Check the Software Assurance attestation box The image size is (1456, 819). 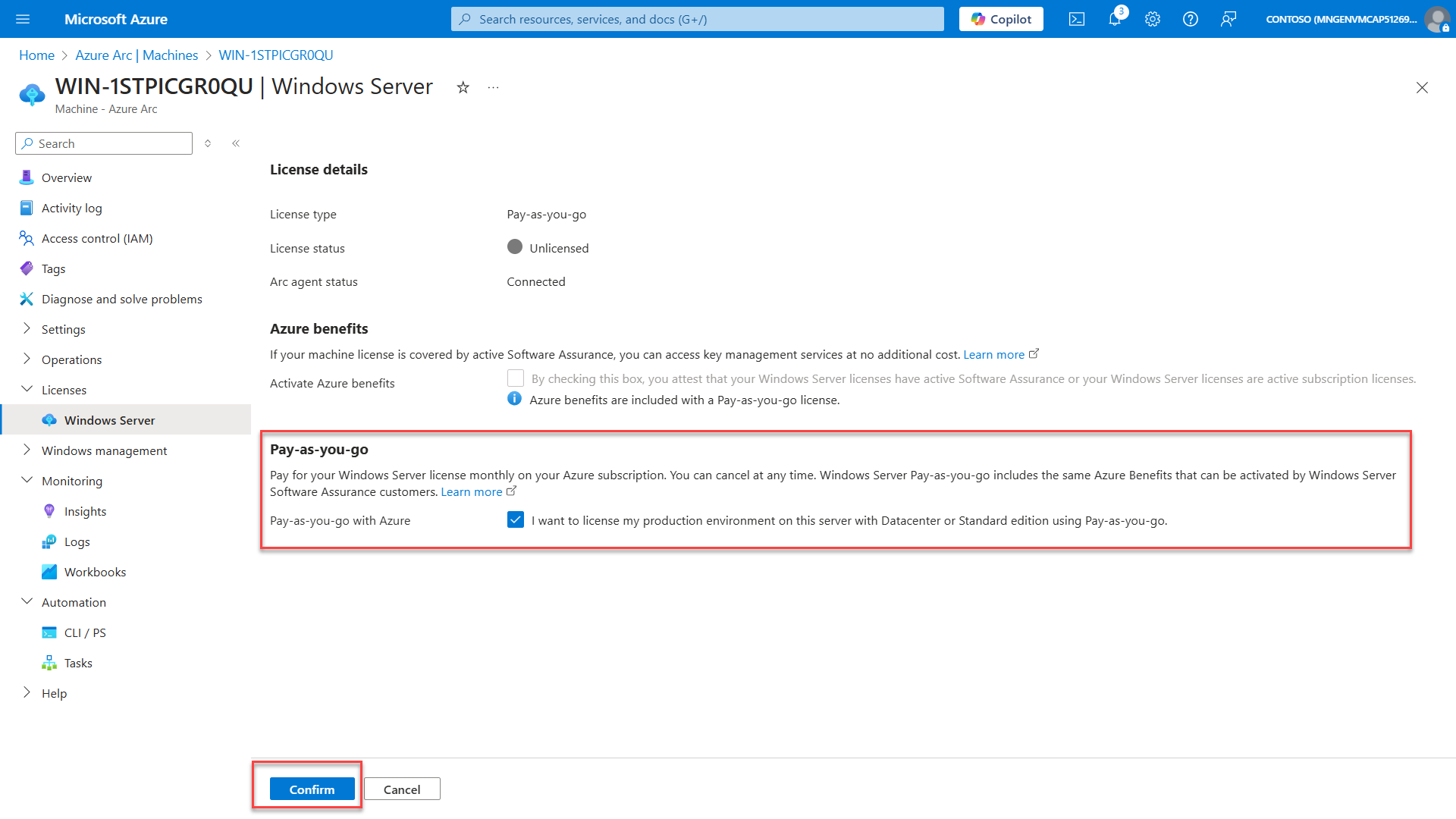(x=515, y=378)
